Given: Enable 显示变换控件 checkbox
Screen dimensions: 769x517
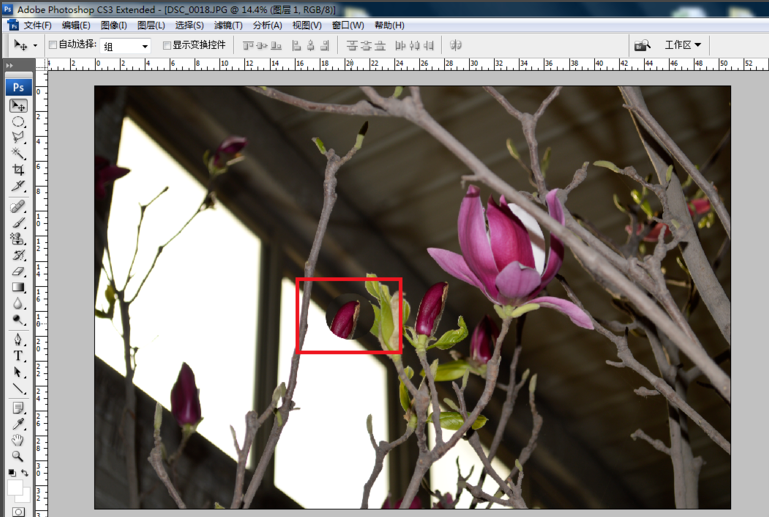Looking at the screenshot, I should tap(167, 45).
